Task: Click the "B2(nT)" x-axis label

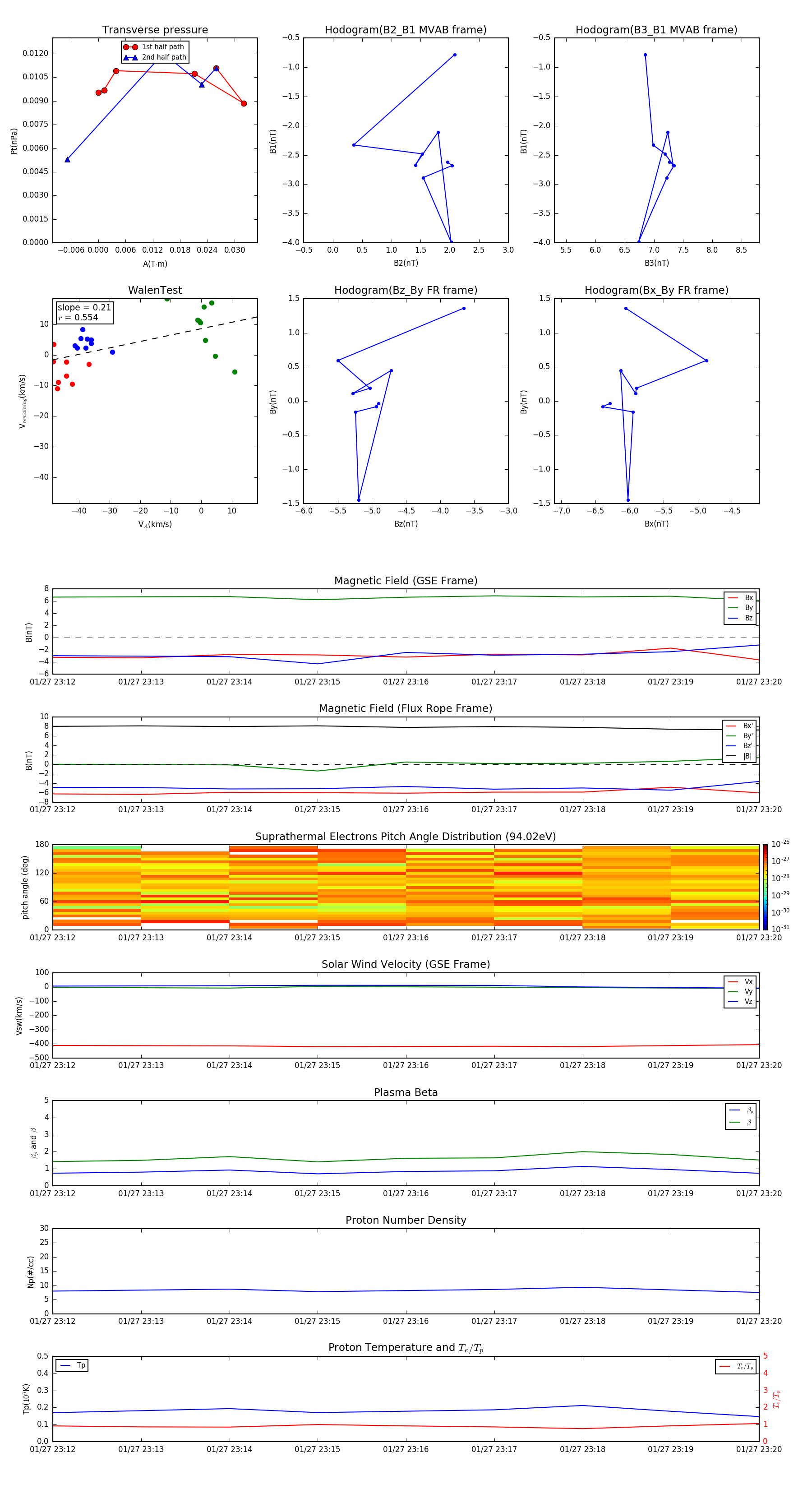Action: pos(406,263)
